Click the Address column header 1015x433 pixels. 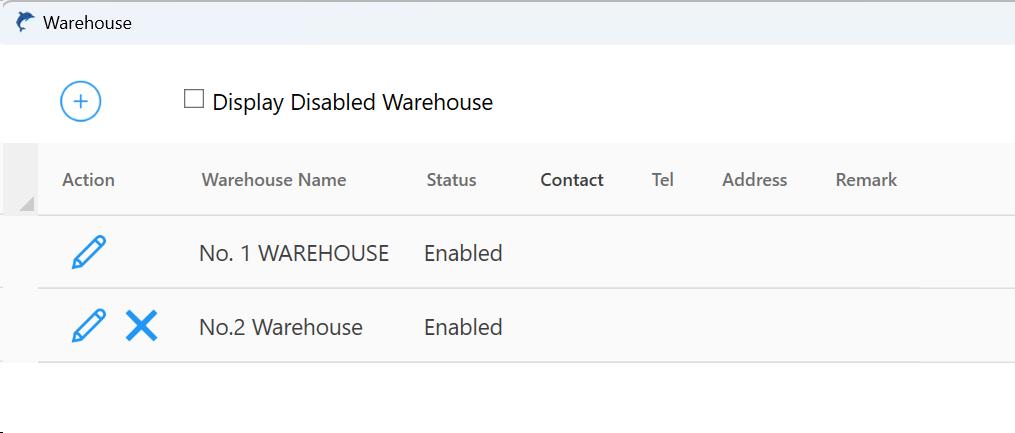tap(754, 180)
